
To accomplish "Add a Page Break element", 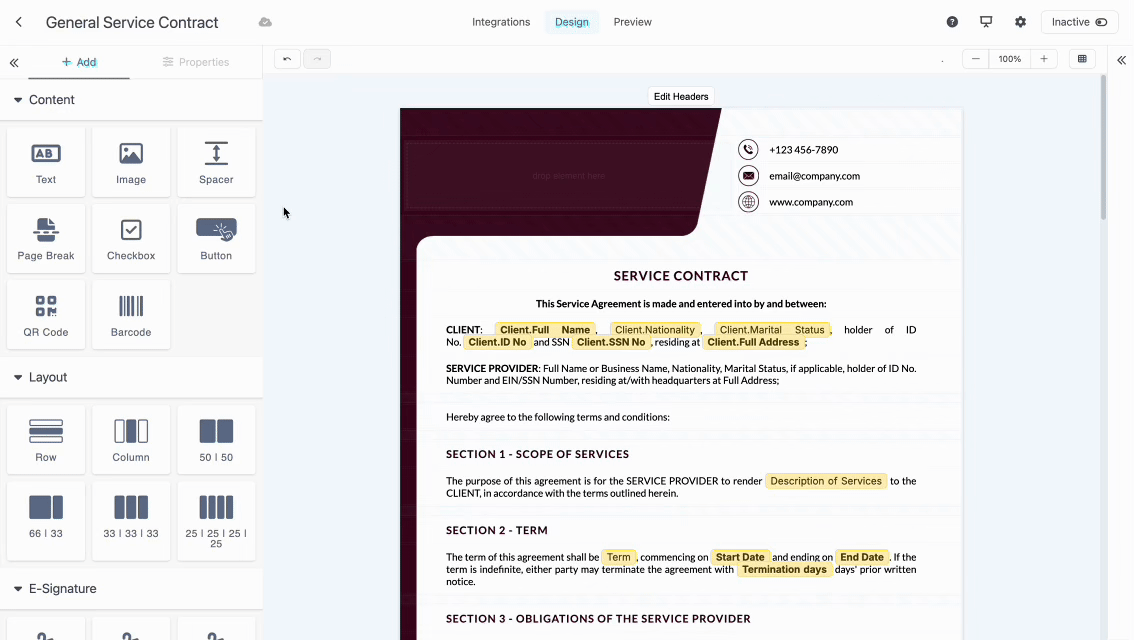I will tap(46, 238).
